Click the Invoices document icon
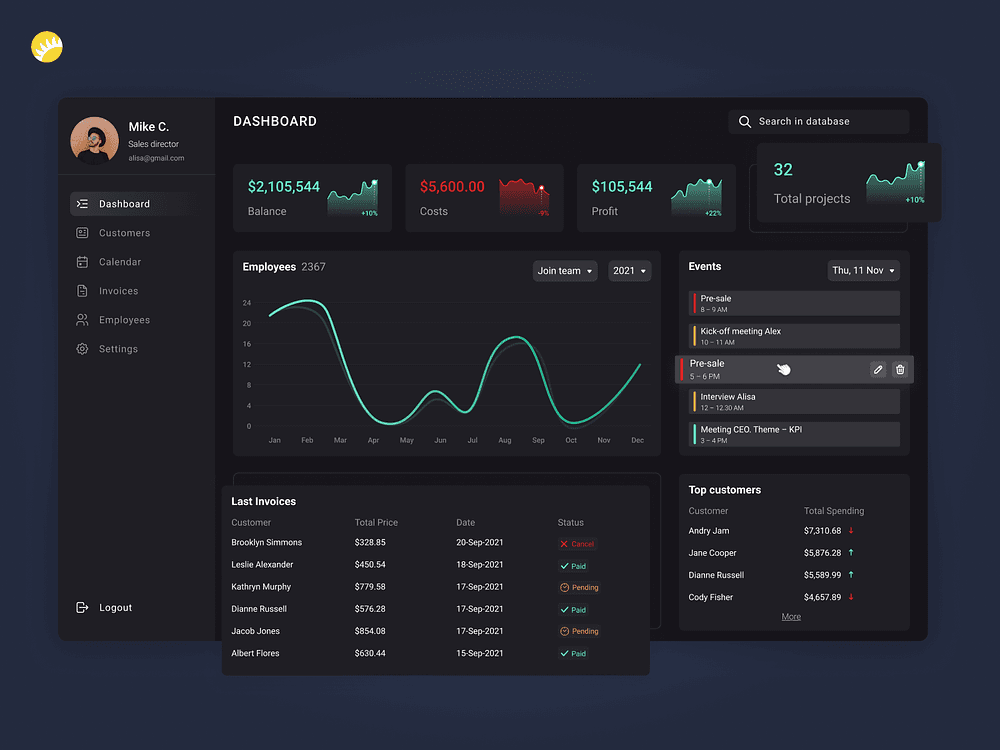The height and width of the screenshot is (750, 1000). point(82,291)
